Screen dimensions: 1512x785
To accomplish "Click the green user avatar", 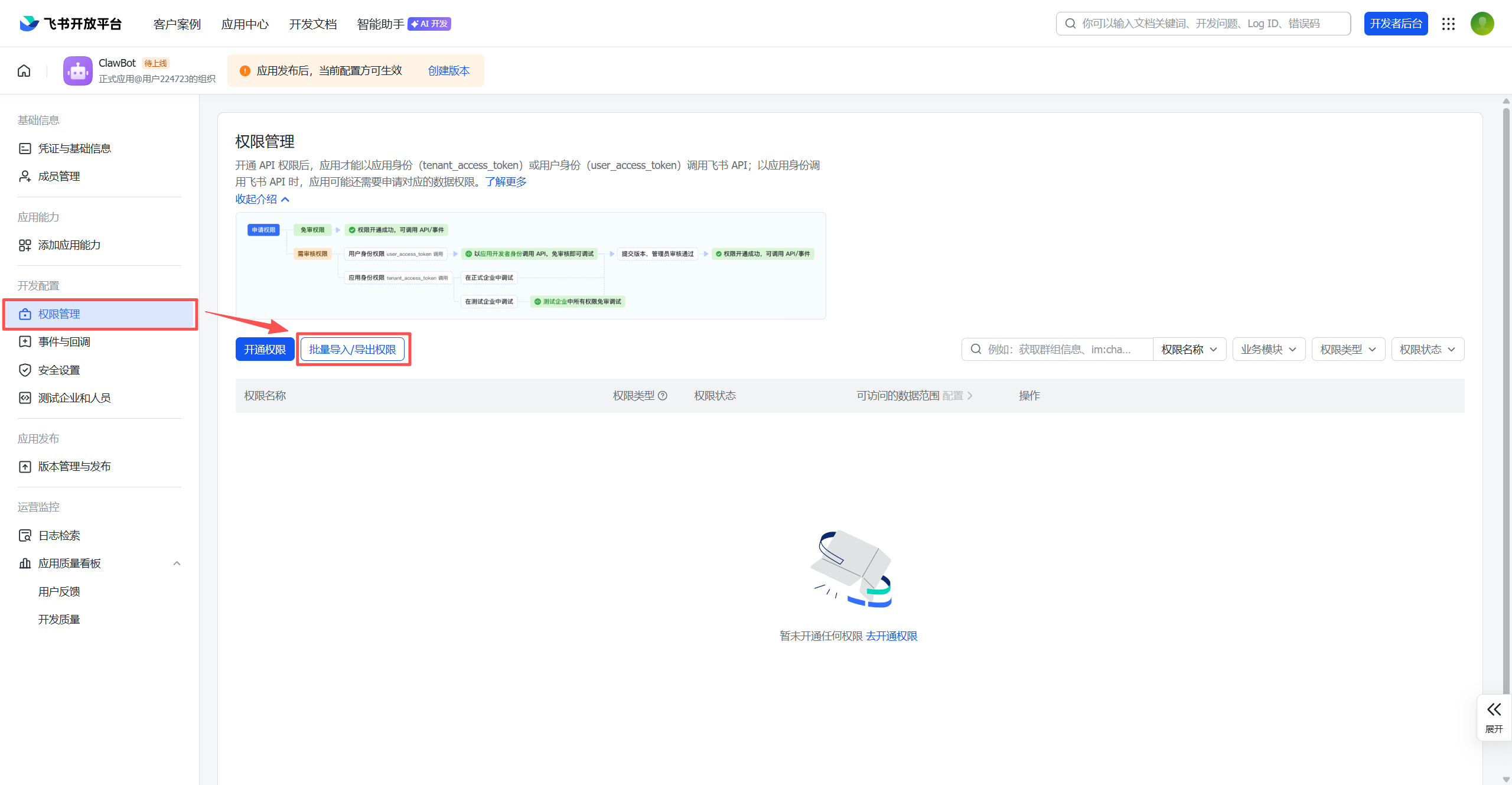I will (x=1482, y=24).
